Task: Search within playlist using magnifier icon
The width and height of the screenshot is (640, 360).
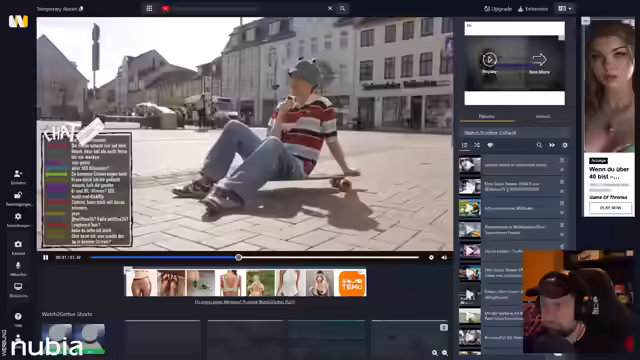Action: [539, 145]
